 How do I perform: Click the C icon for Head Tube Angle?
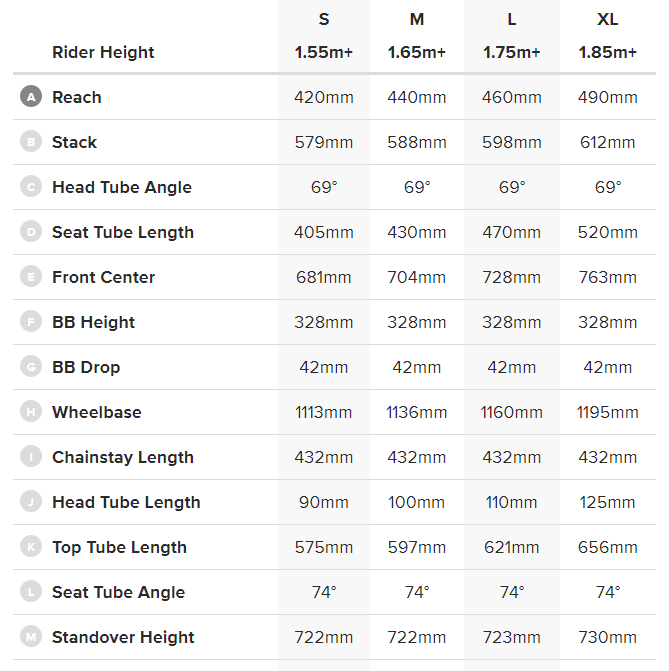tap(31, 187)
